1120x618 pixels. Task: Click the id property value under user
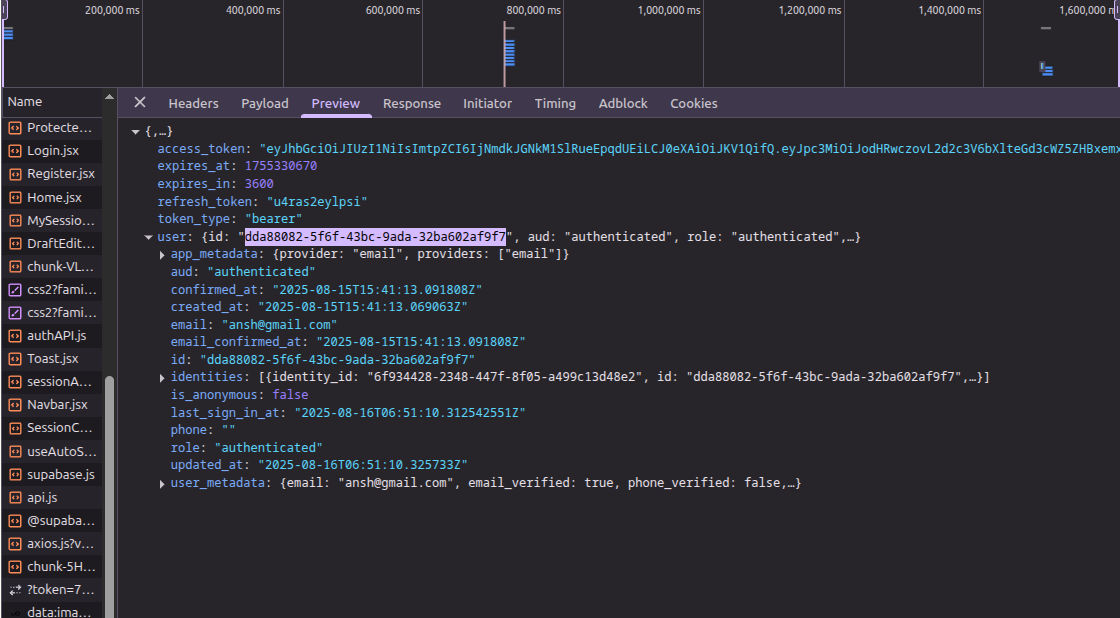tap(337, 359)
